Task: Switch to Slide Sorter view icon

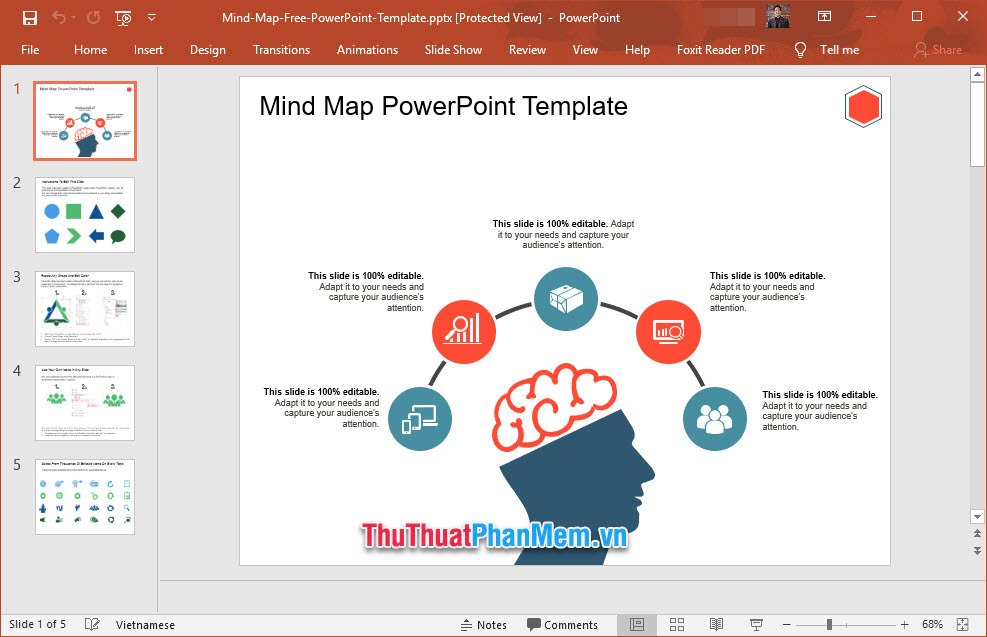Action: pyautogui.click(x=677, y=624)
